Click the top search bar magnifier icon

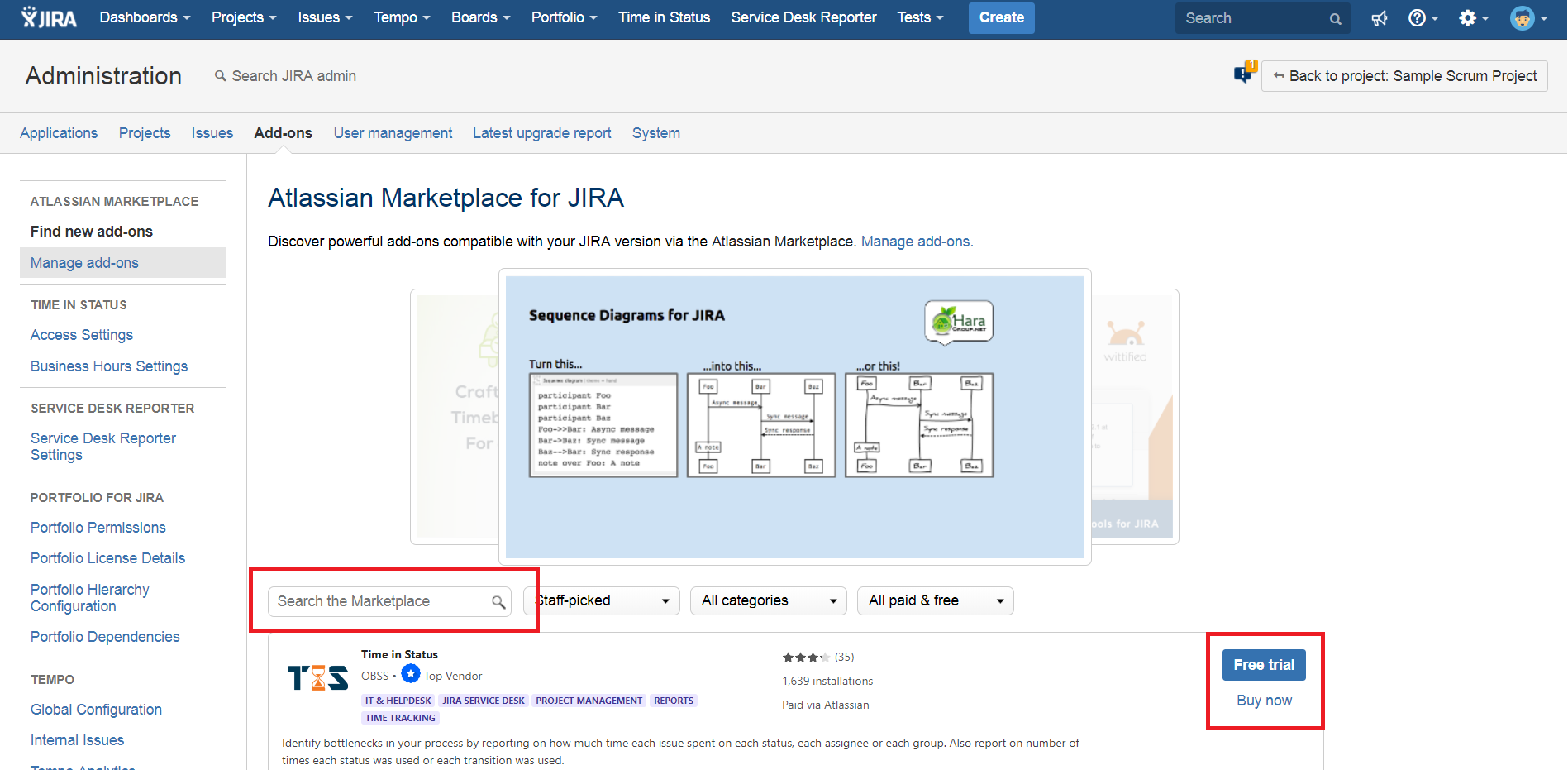click(x=1335, y=19)
